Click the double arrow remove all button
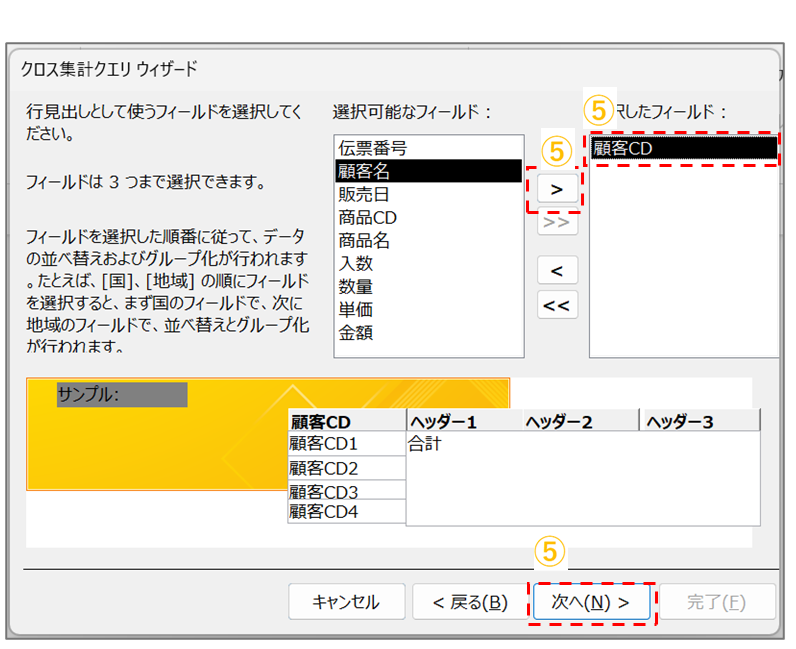Viewport: 796px width, 649px height. click(x=557, y=305)
